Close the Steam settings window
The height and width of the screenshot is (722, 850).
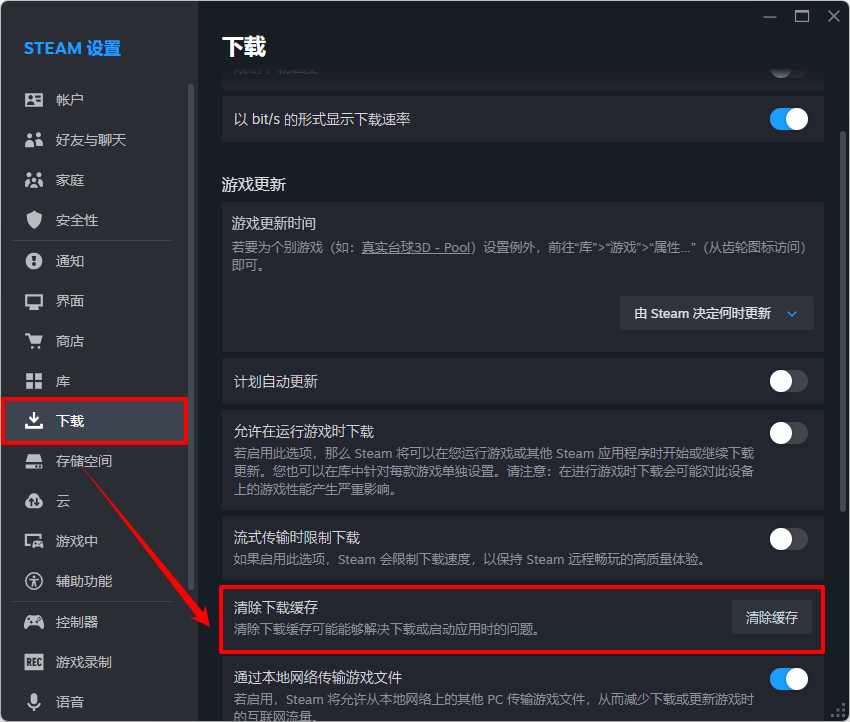tap(834, 16)
